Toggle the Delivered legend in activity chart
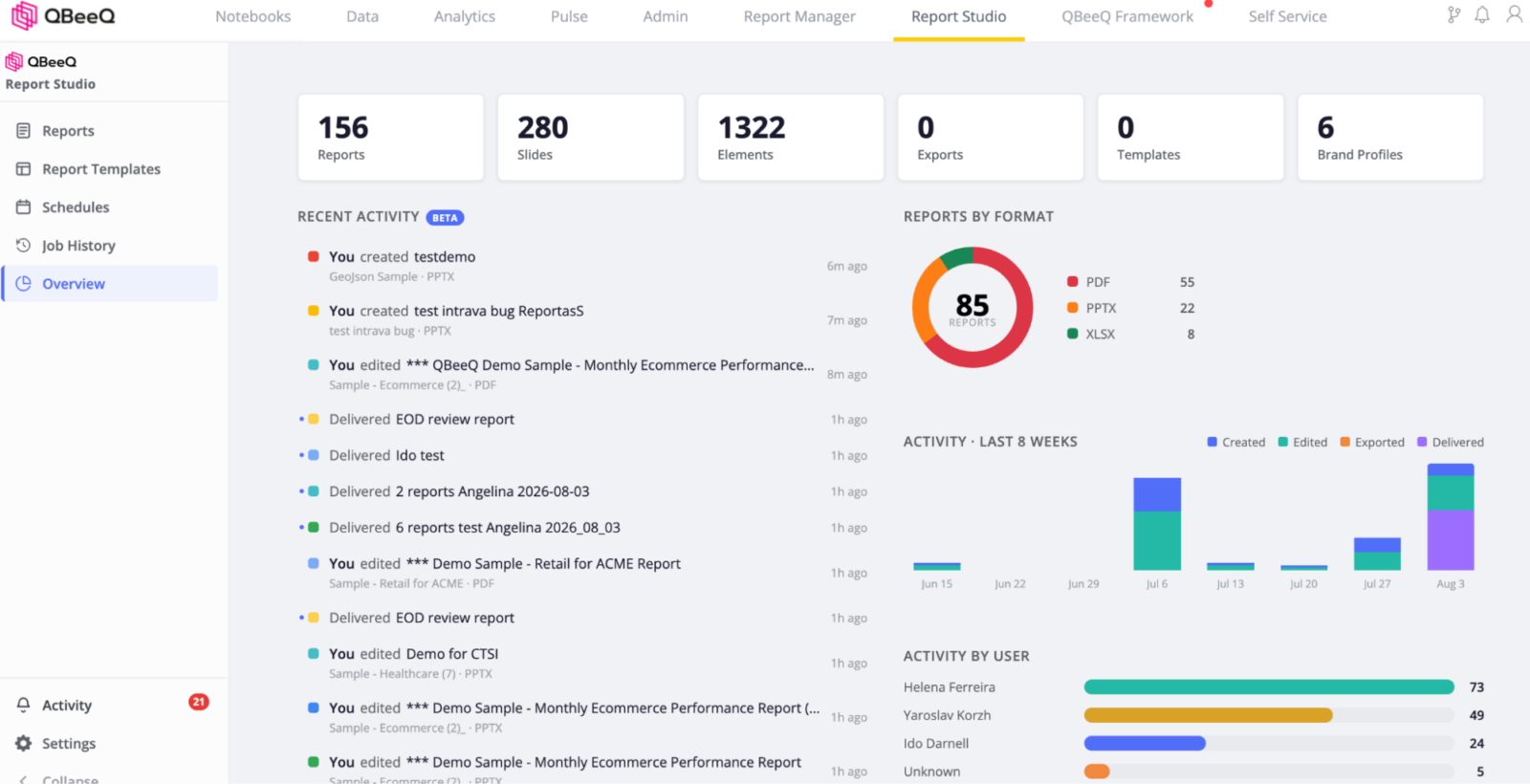Screen dimensions: 1530x784 [1451, 443]
